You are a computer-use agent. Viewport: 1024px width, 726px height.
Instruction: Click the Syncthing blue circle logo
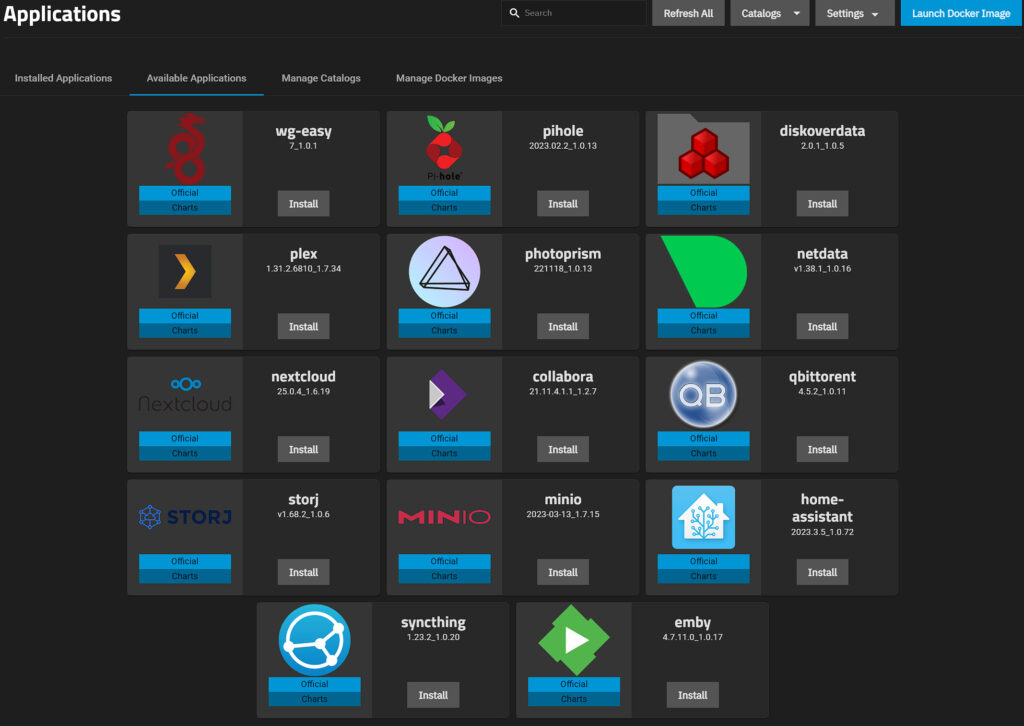click(x=314, y=640)
